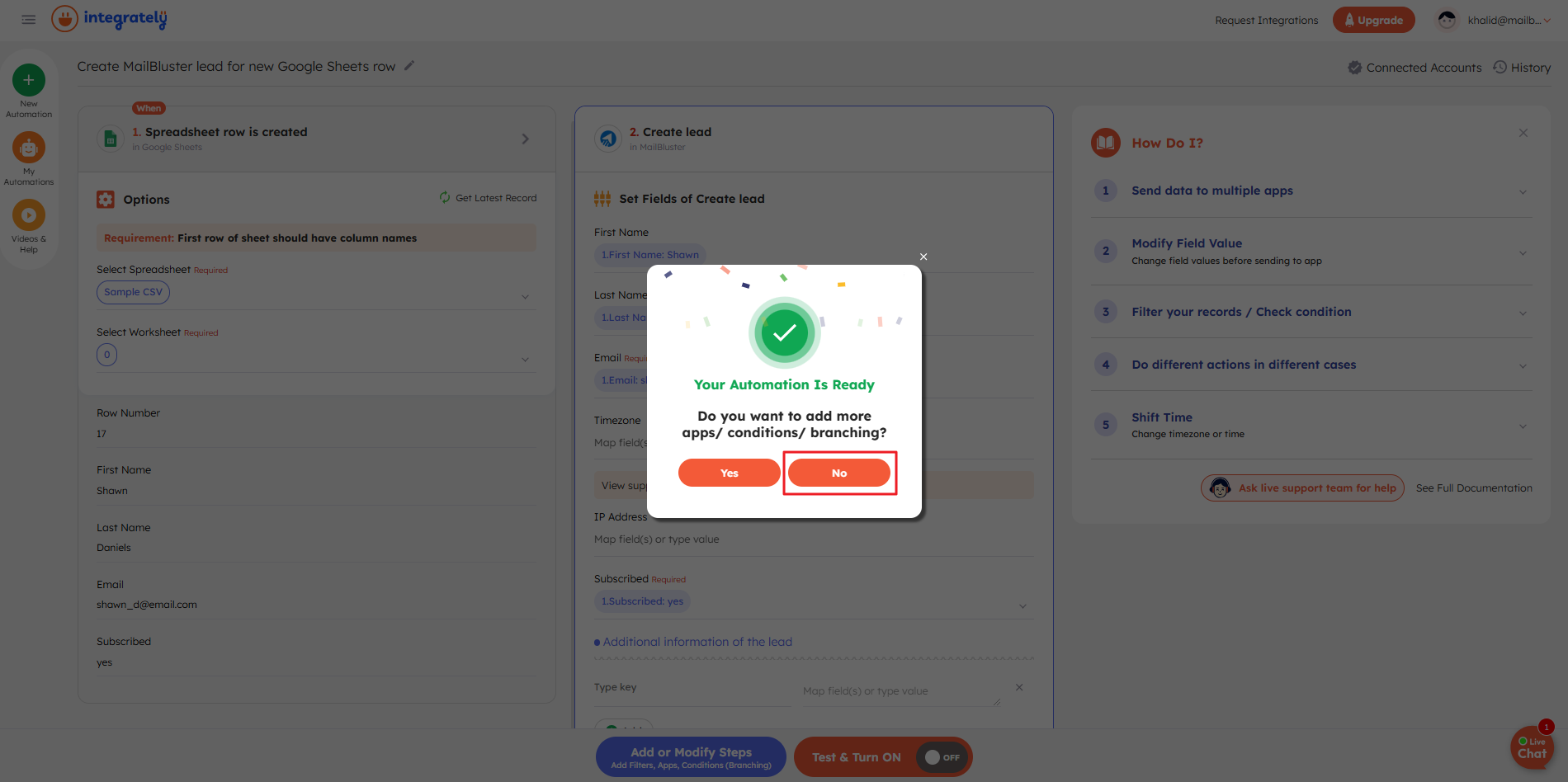Open My Automations sidebar icon
The image size is (1568, 782).
[29, 148]
